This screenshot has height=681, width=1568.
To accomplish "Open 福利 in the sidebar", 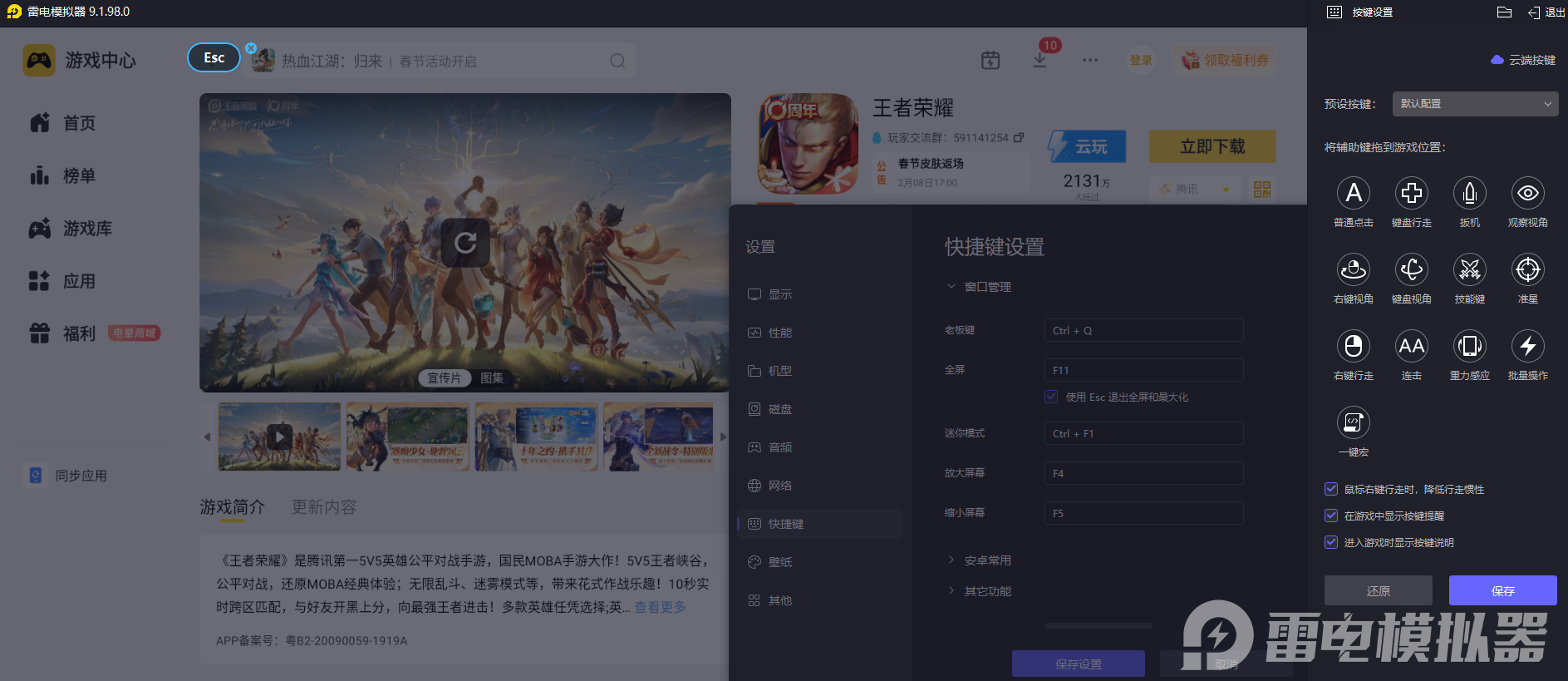I will point(63,333).
